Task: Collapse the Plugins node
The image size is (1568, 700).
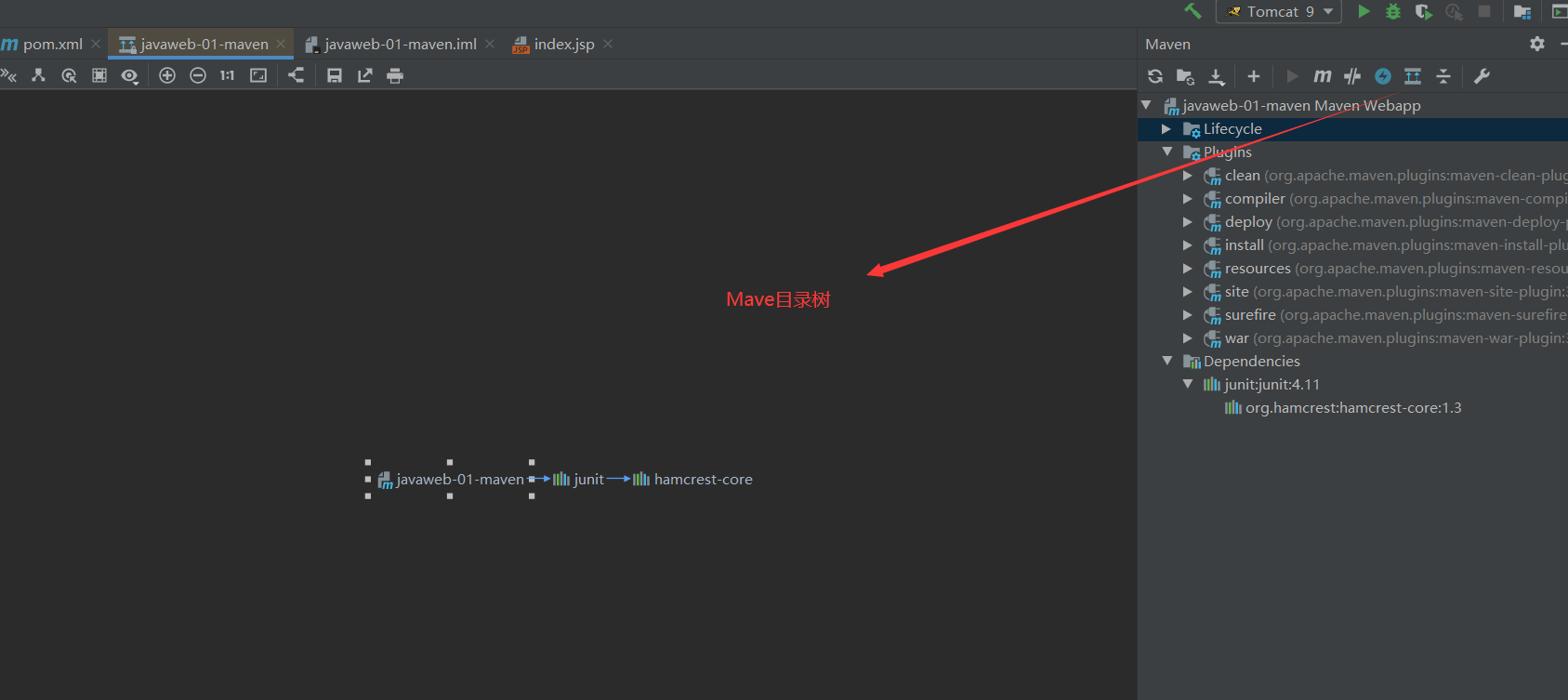Action: pos(1167,152)
